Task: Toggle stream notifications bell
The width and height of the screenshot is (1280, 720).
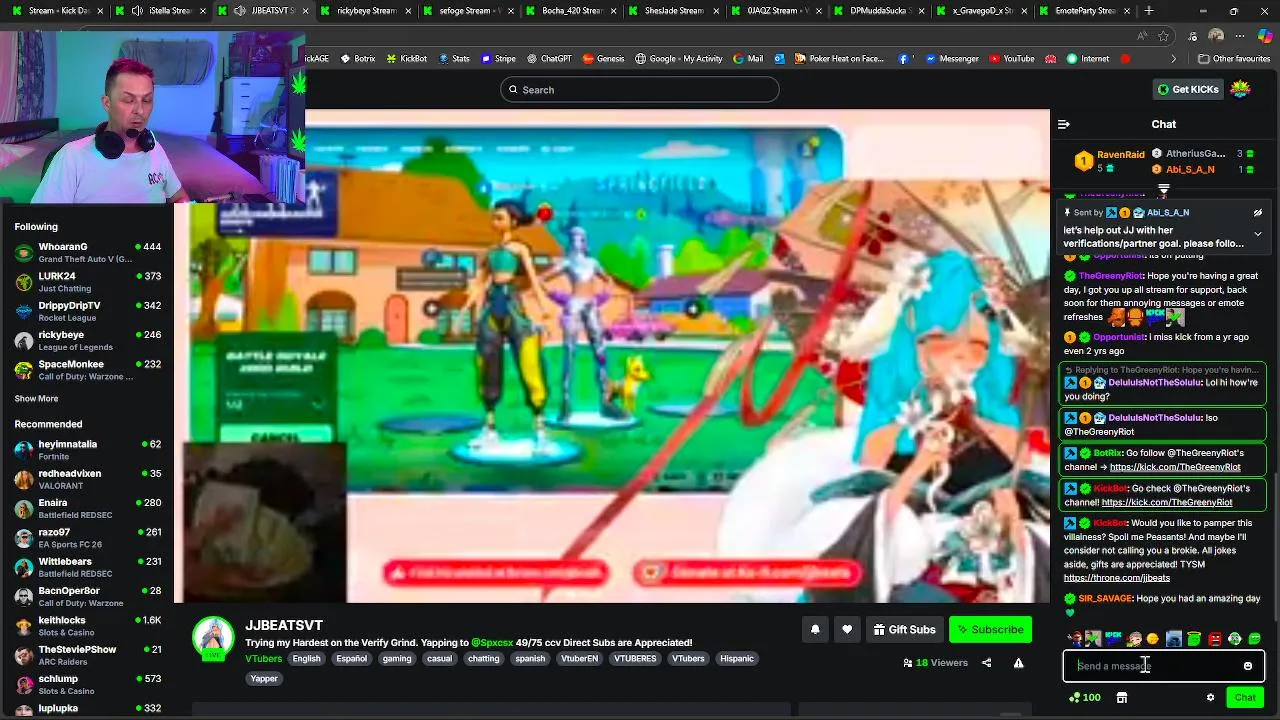Action: [815, 629]
